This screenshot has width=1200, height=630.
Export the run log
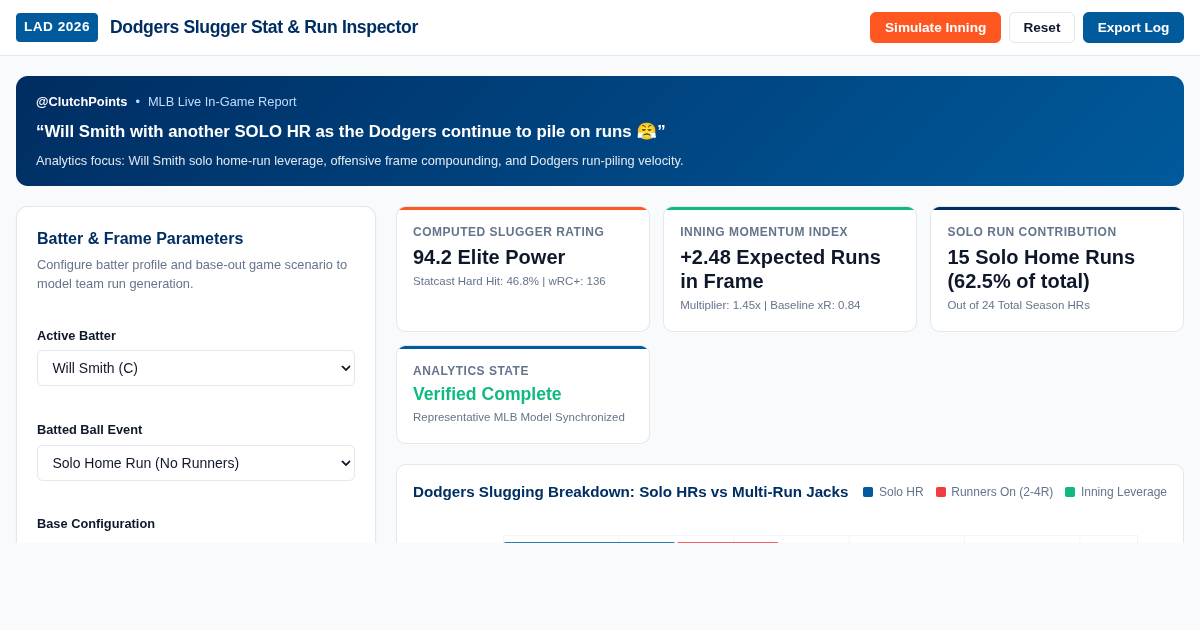point(1133,27)
